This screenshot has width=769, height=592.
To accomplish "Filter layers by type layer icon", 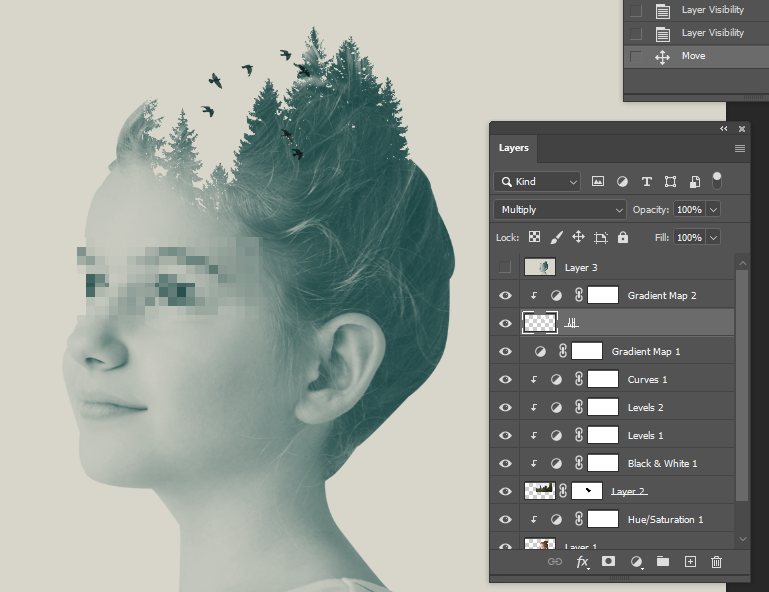I will (646, 181).
